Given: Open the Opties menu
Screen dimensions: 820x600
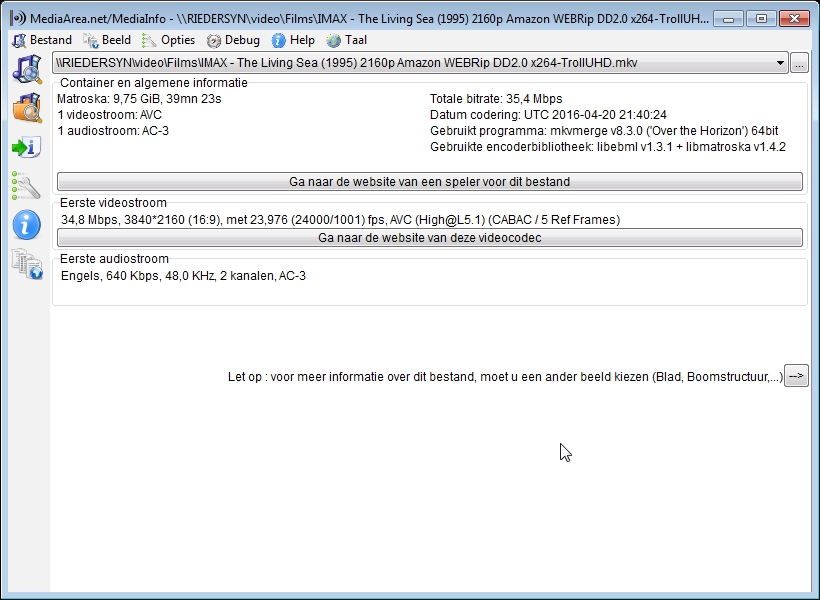Looking at the screenshot, I should tap(168, 40).
